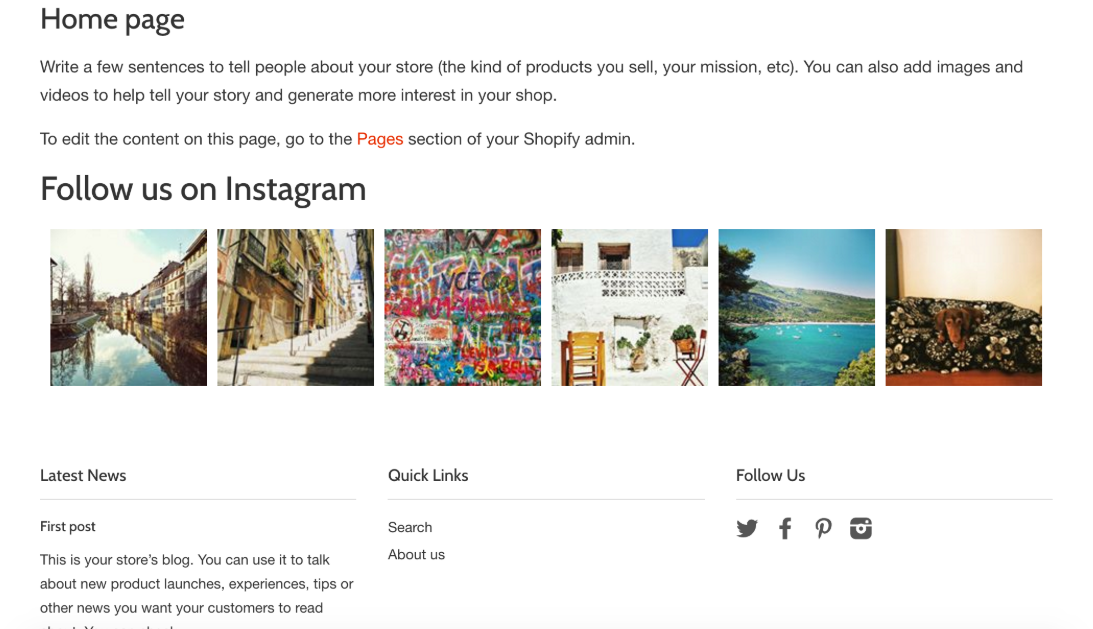1093x629 pixels.
Task: Click the Home page heading
Action: click(x=112, y=20)
